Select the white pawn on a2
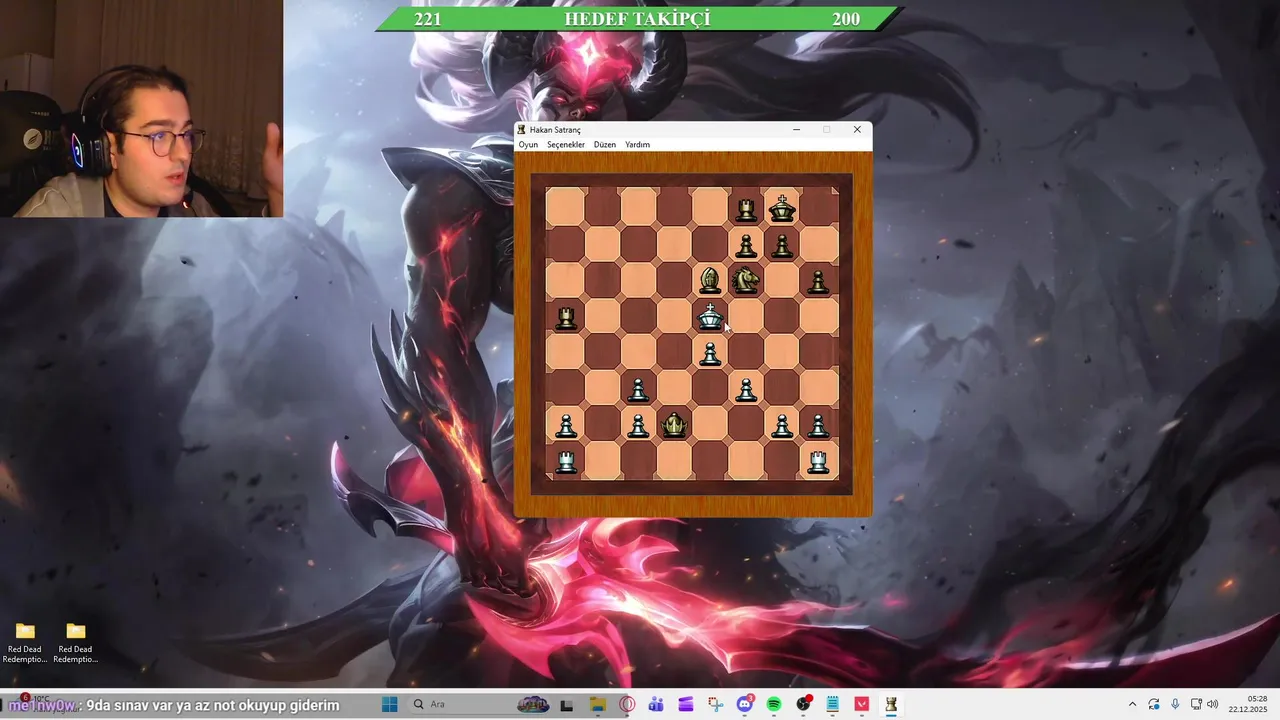The height and width of the screenshot is (720, 1280). pos(566,425)
